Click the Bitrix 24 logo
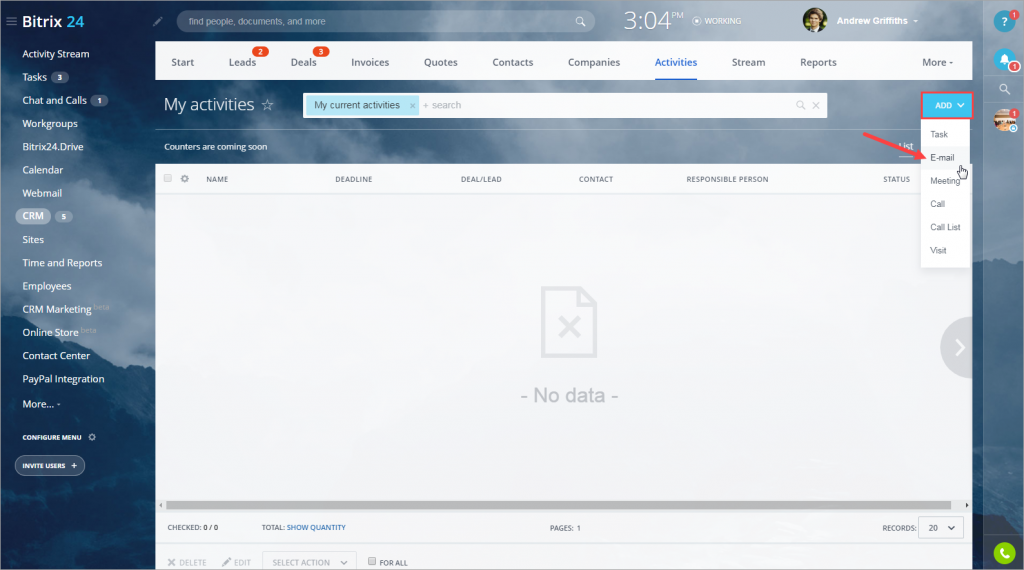The height and width of the screenshot is (570, 1024). [x=53, y=22]
